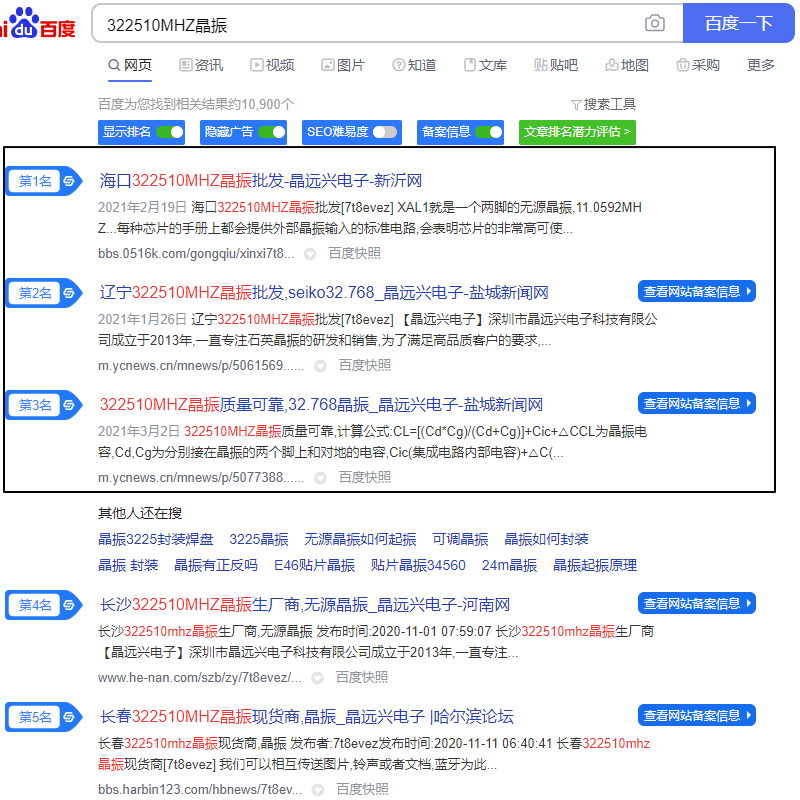Click 查看网站备案信息 for the 第2名 result
The height and width of the screenshot is (800, 800).
[696, 291]
